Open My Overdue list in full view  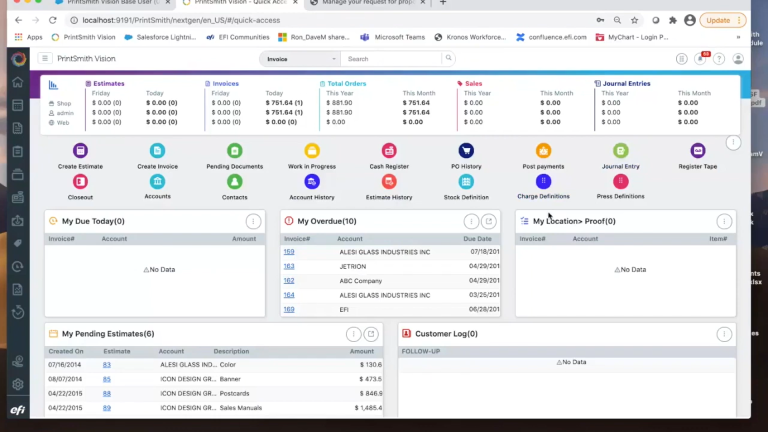489,221
